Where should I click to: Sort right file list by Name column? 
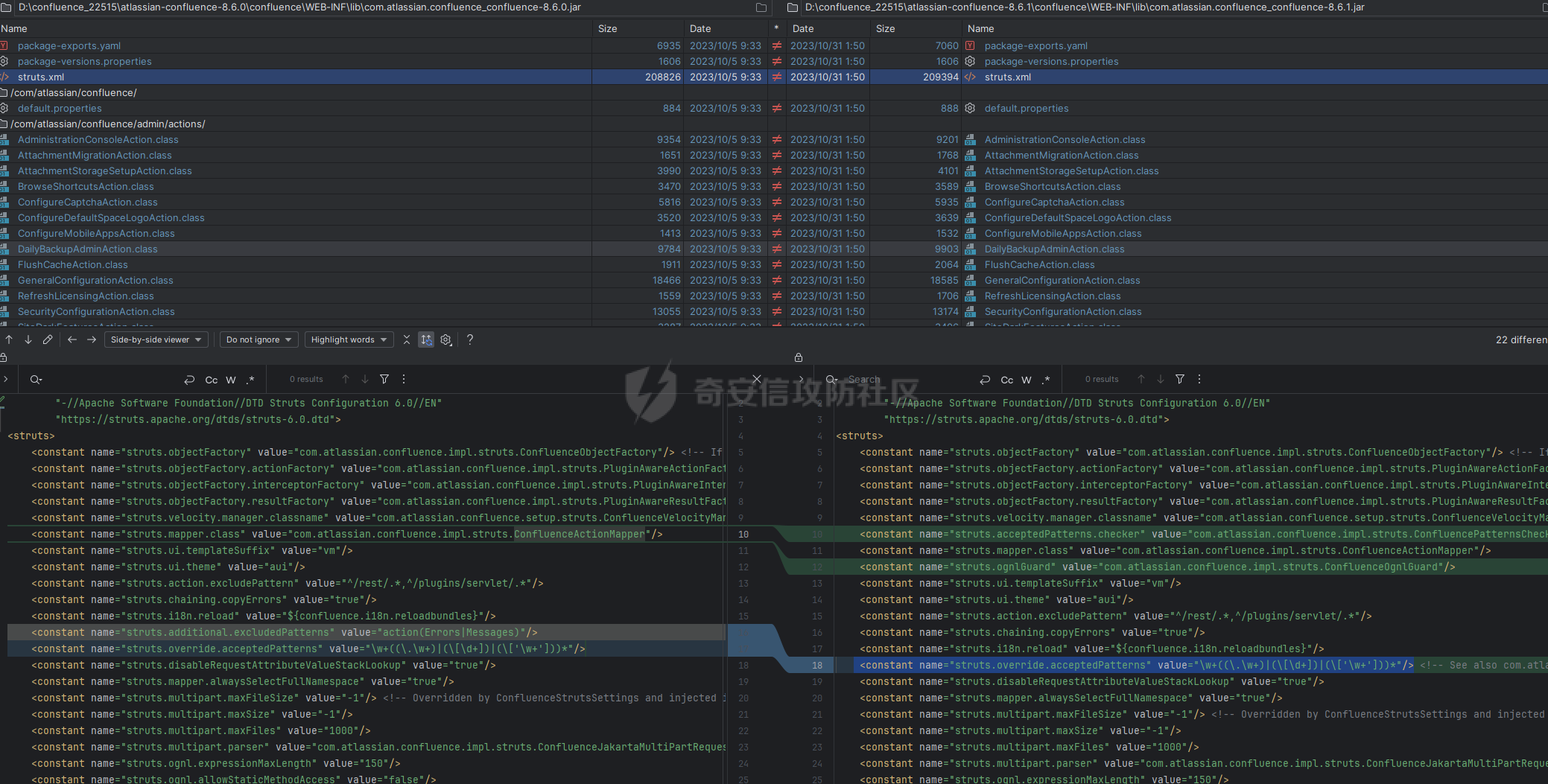pyautogui.click(x=981, y=28)
